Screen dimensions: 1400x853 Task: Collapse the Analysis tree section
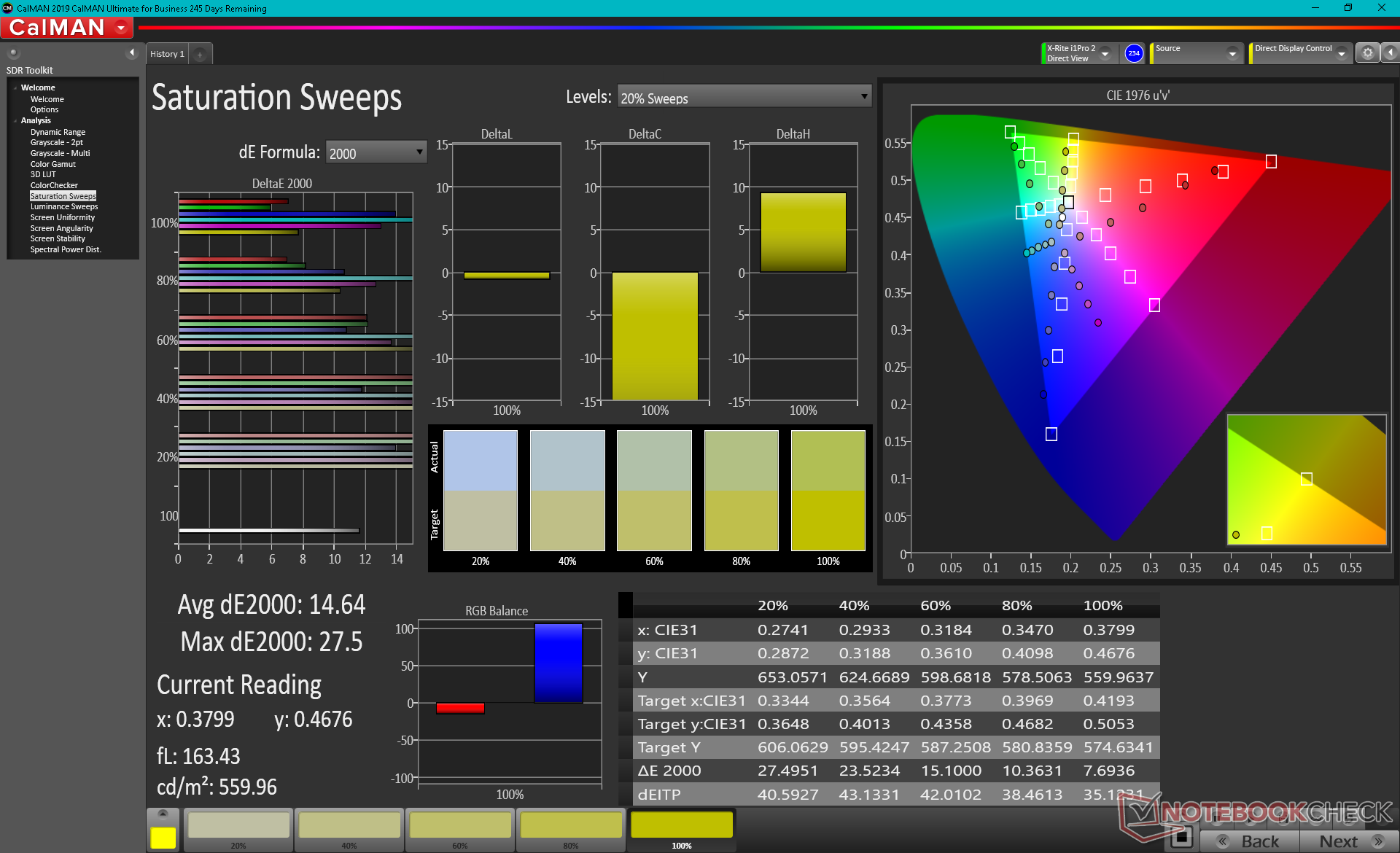pos(15,121)
